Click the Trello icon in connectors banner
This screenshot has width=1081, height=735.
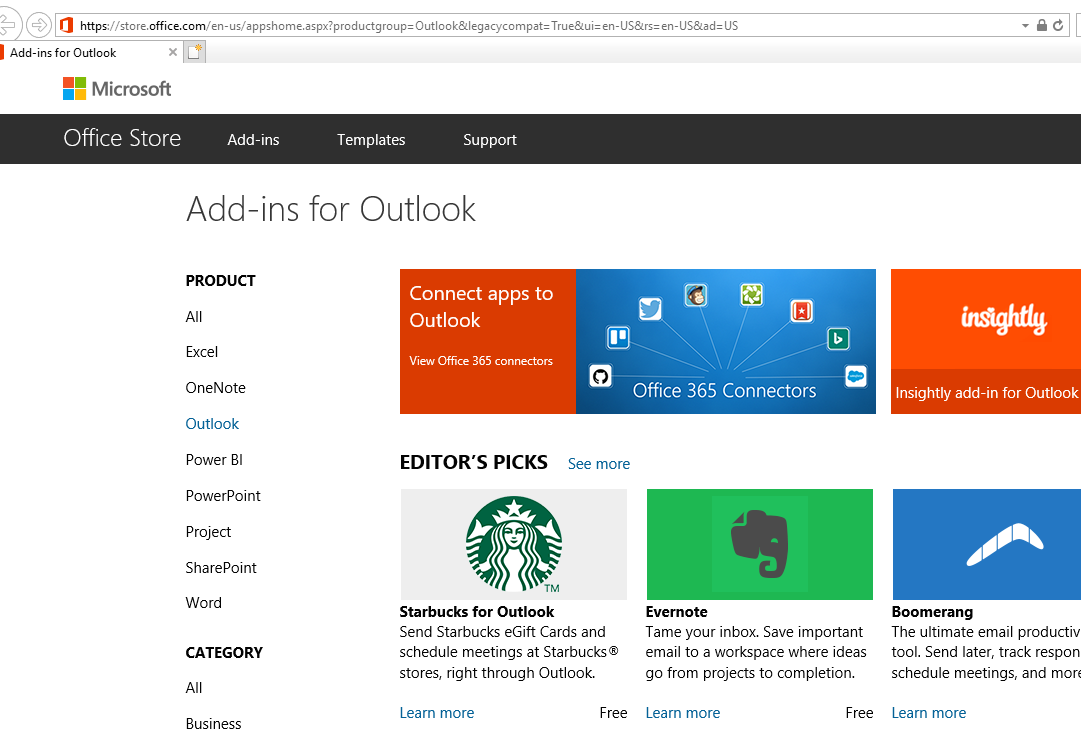(618, 337)
